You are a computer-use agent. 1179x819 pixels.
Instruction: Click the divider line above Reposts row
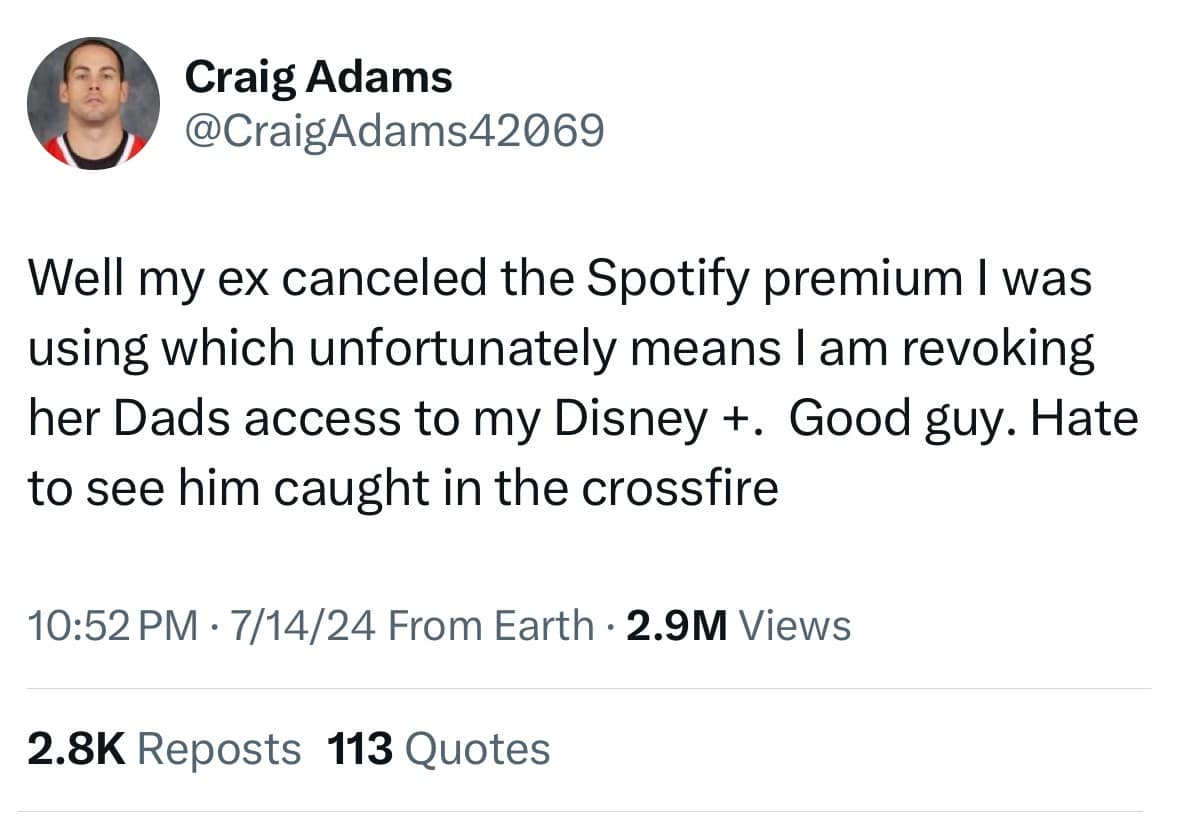click(590, 688)
